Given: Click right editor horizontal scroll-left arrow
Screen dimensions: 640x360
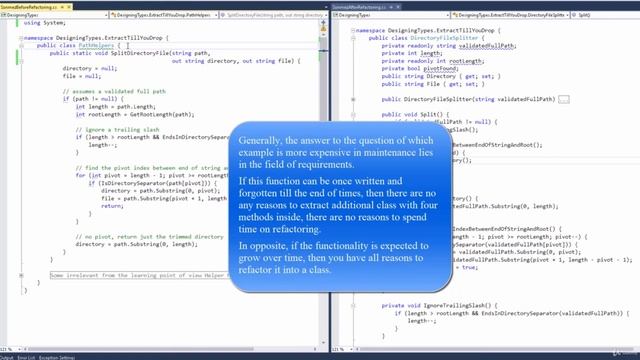Looking at the screenshot, I should 358,349.
